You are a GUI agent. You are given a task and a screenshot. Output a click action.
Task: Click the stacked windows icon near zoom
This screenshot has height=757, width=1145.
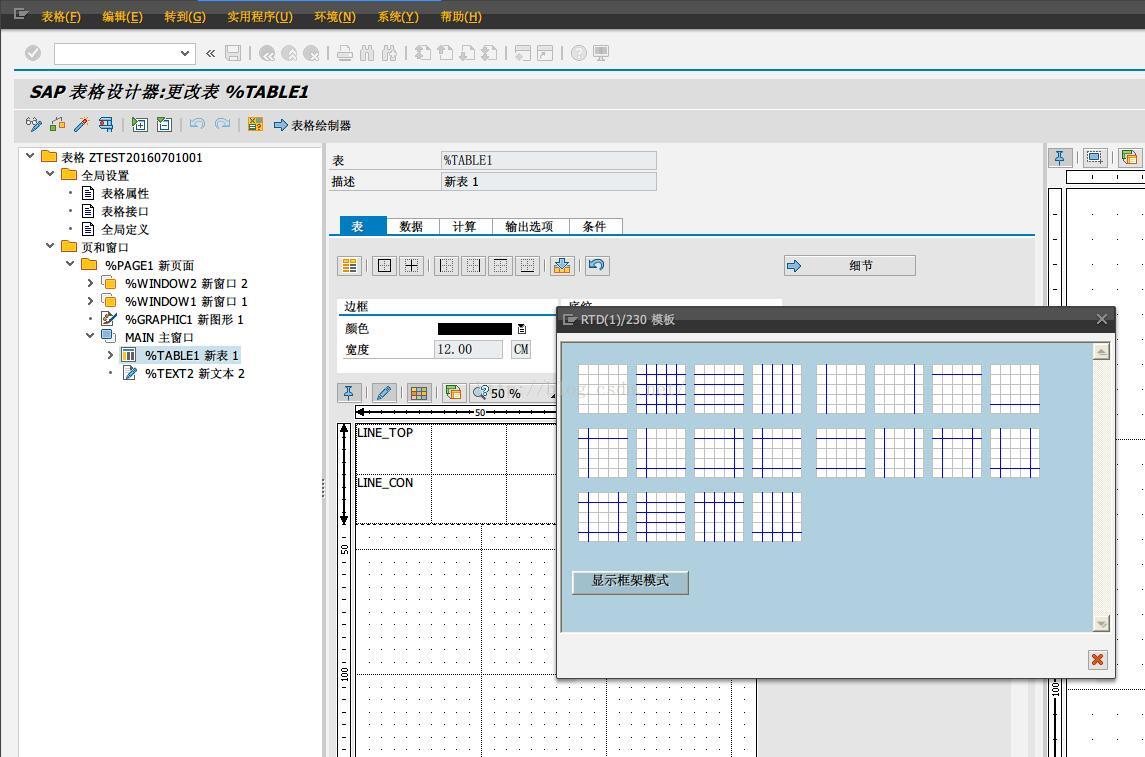pyautogui.click(x=453, y=393)
